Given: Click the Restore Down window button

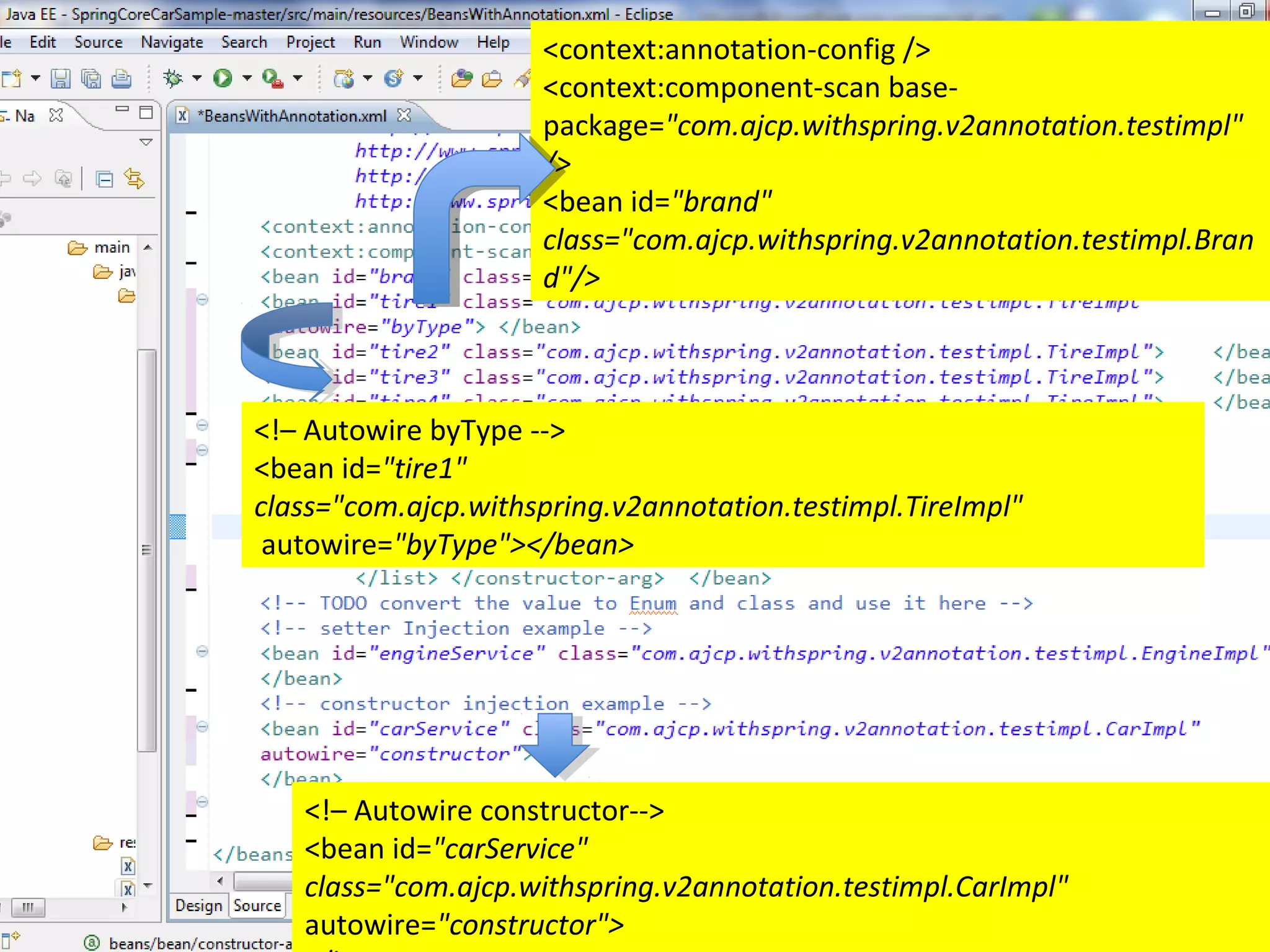Looking at the screenshot, I should (x=1246, y=11).
